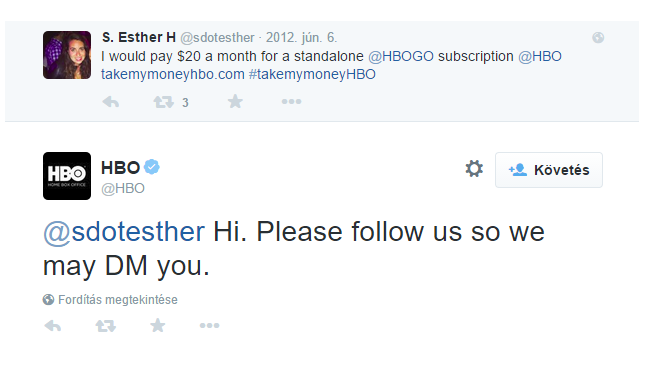Retweet S. Esther H's tweet
Screen dimensions: 650x370
pos(163,102)
